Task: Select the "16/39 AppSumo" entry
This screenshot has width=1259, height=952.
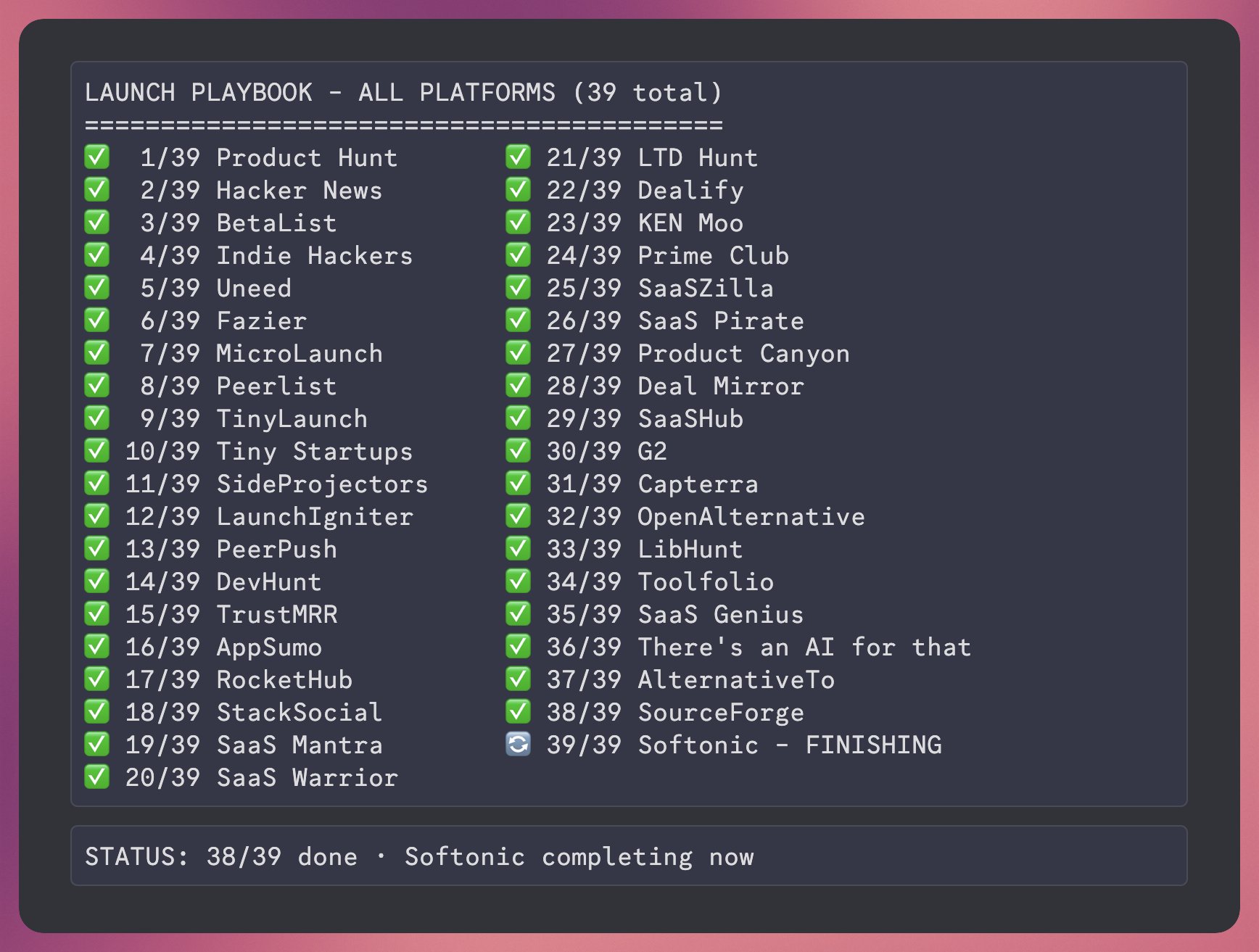Action: click(x=223, y=647)
